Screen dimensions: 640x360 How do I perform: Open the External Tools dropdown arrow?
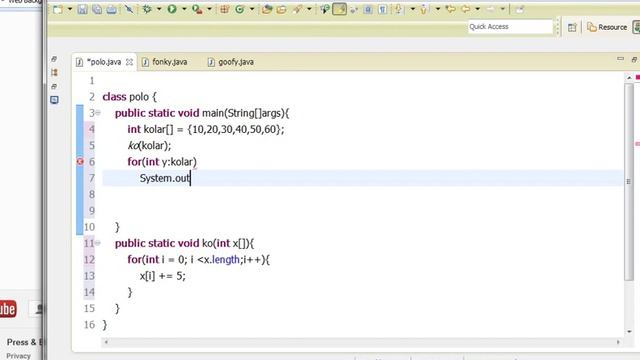coord(209,9)
